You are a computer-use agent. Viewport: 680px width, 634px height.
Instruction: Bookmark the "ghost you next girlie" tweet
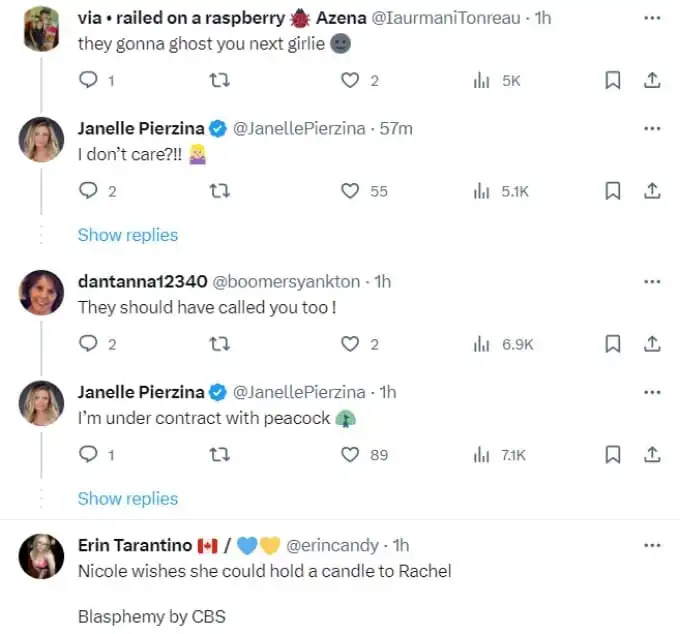coord(612,80)
